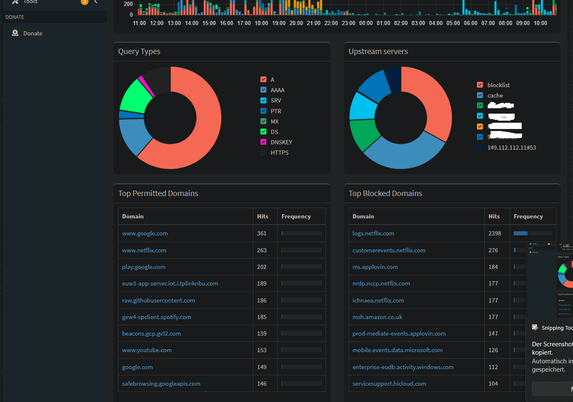Open msh.amazon.co.uk blocked link
573x402 pixels.
377,317
